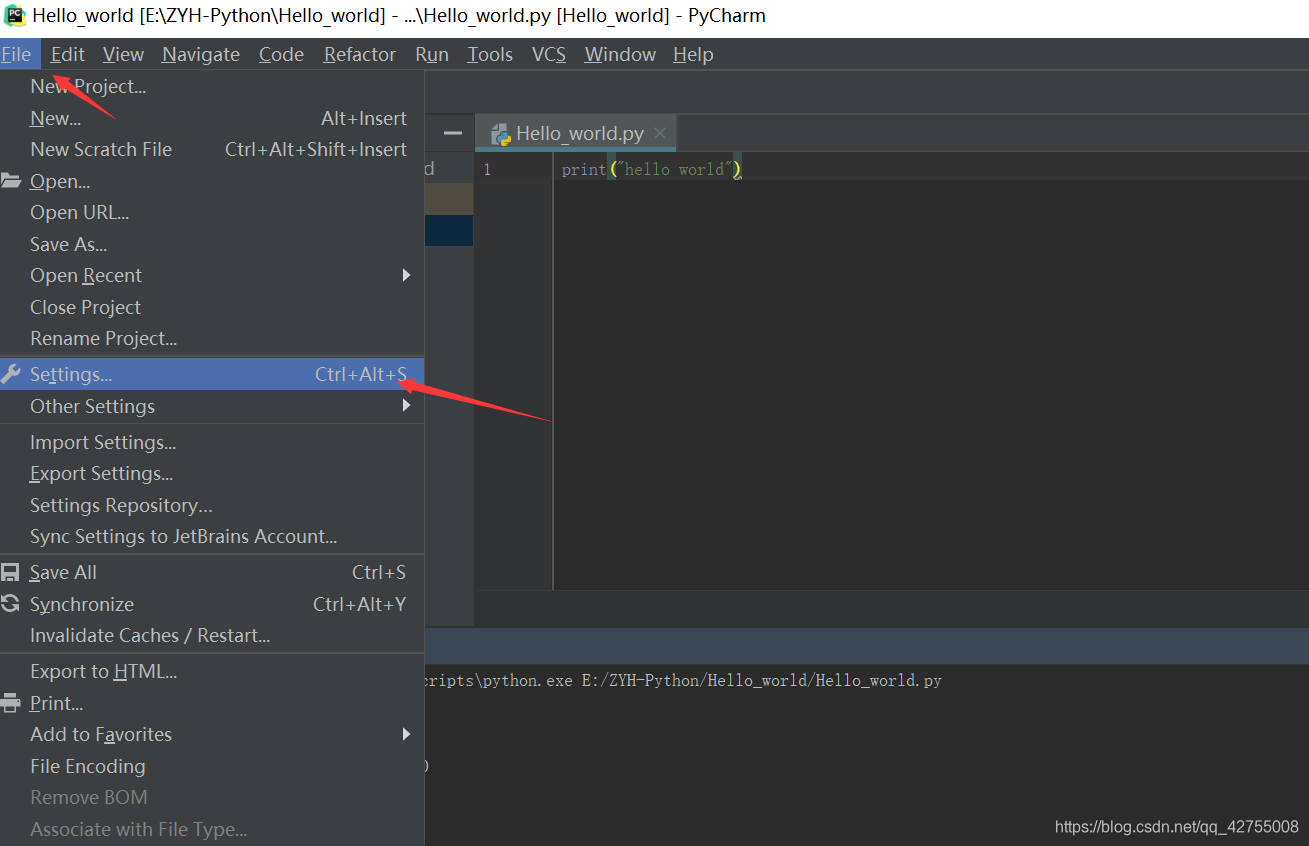The width and height of the screenshot is (1309, 846).
Task: Click the Open... folder icon
Action: (11, 181)
